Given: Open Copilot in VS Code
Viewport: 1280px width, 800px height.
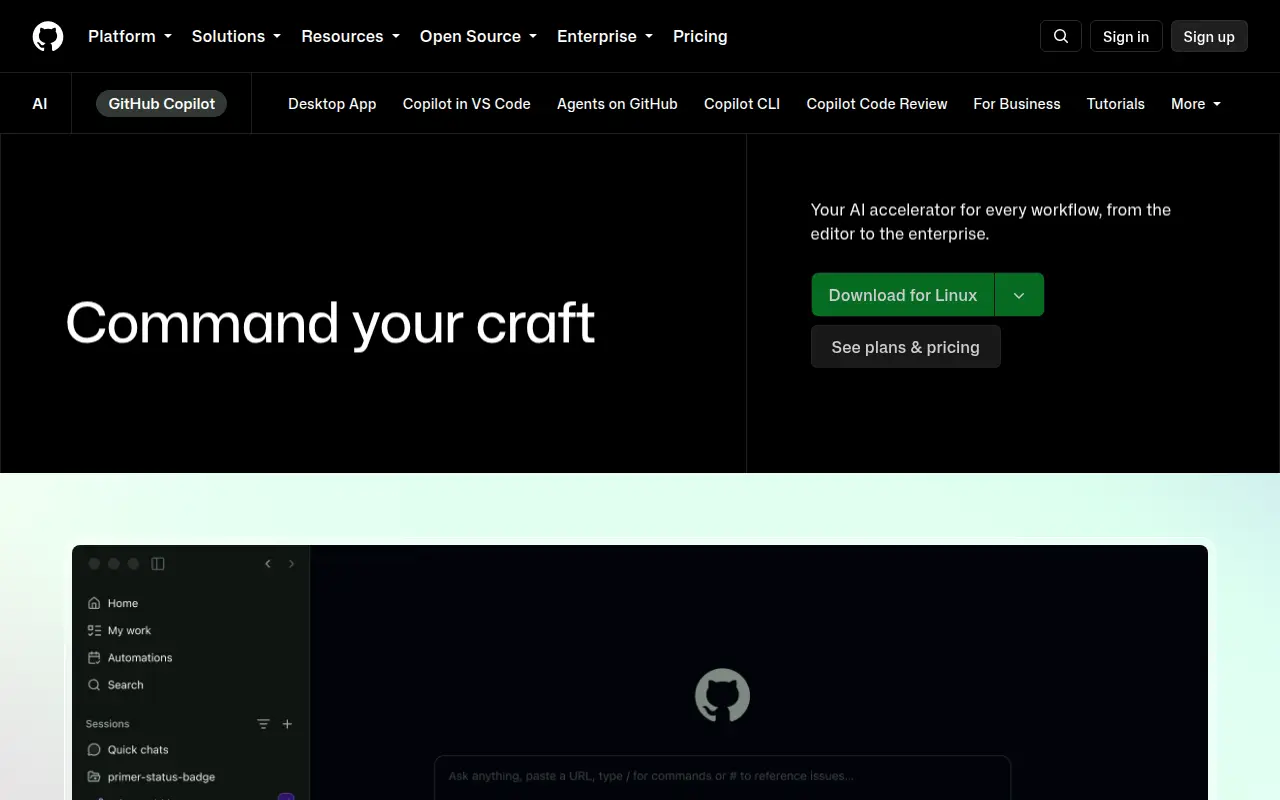Looking at the screenshot, I should 467,104.
